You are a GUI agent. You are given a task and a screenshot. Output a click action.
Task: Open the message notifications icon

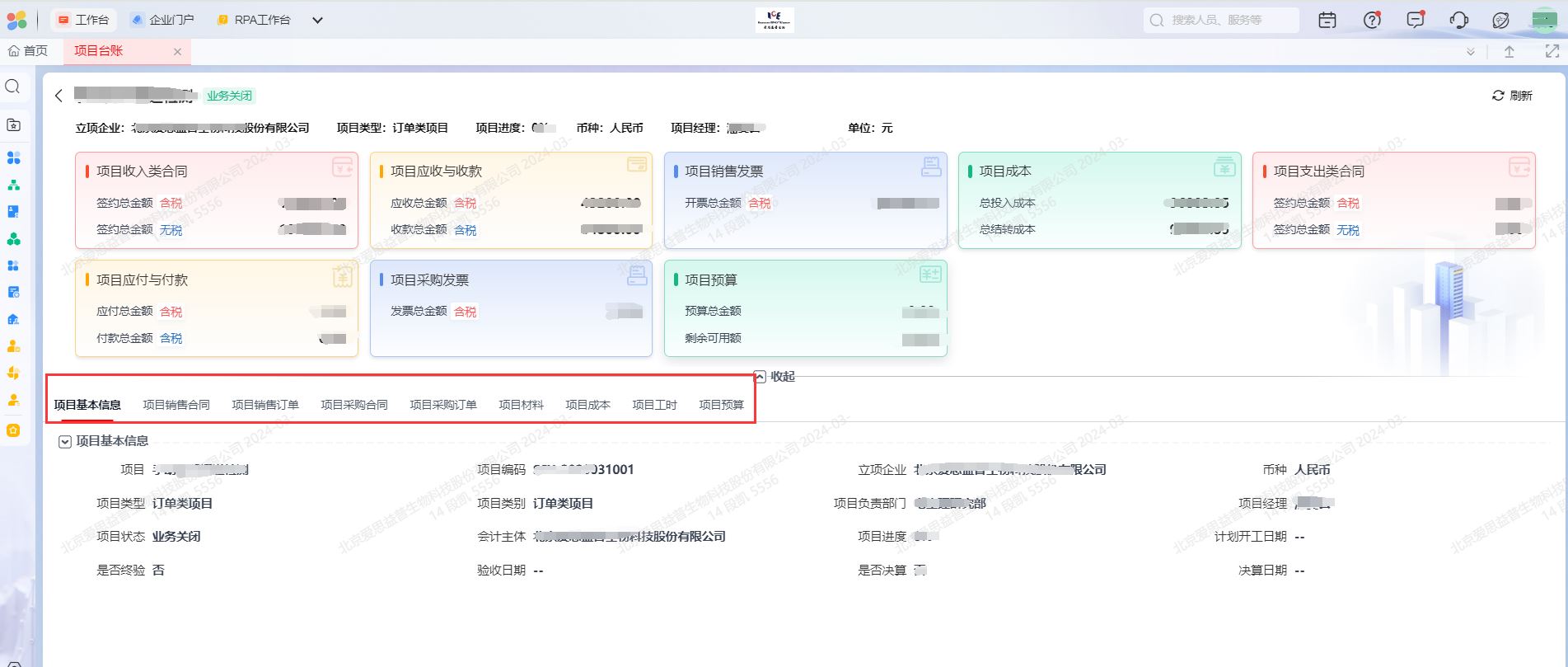tap(1416, 21)
